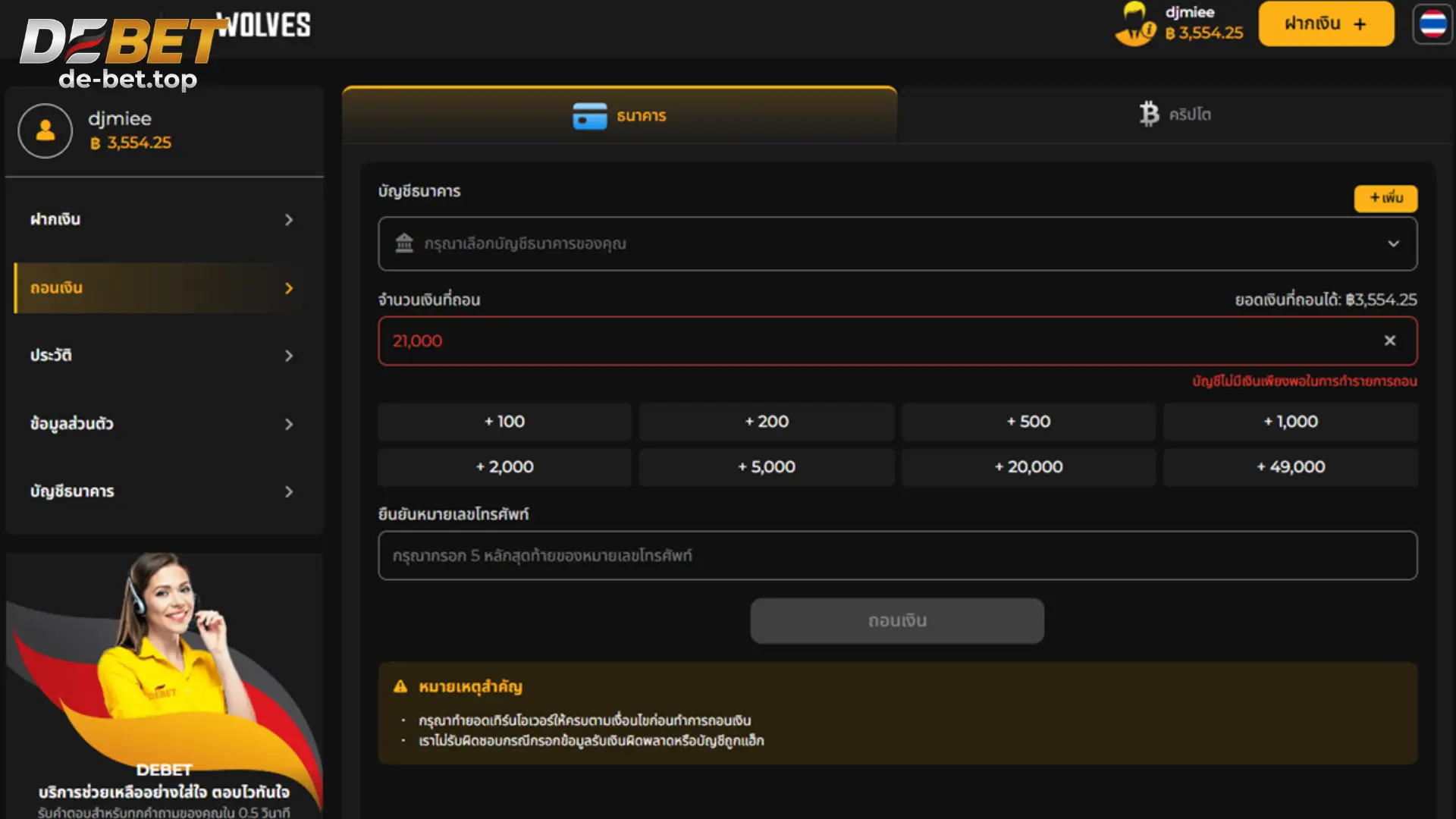
Task: Click the DEBET logo
Action: (121, 42)
